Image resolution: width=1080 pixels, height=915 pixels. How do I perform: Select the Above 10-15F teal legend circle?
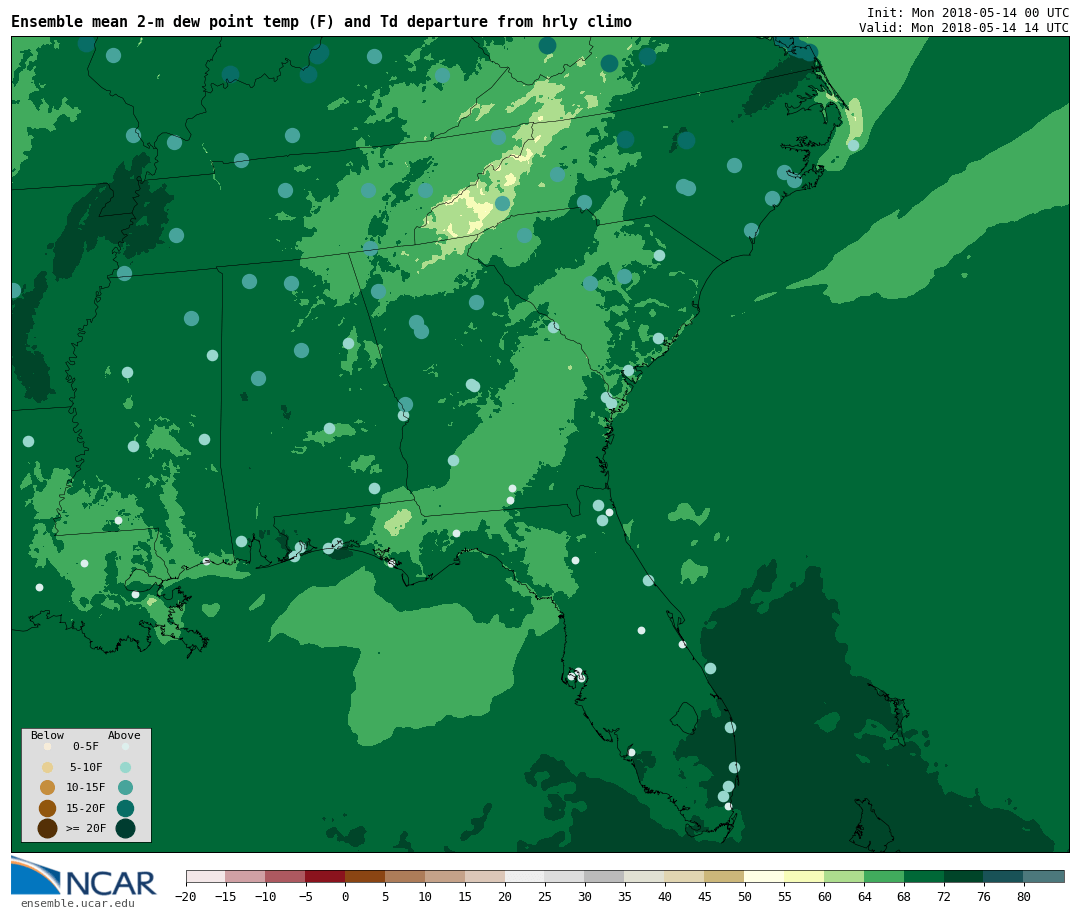tap(125, 788)
